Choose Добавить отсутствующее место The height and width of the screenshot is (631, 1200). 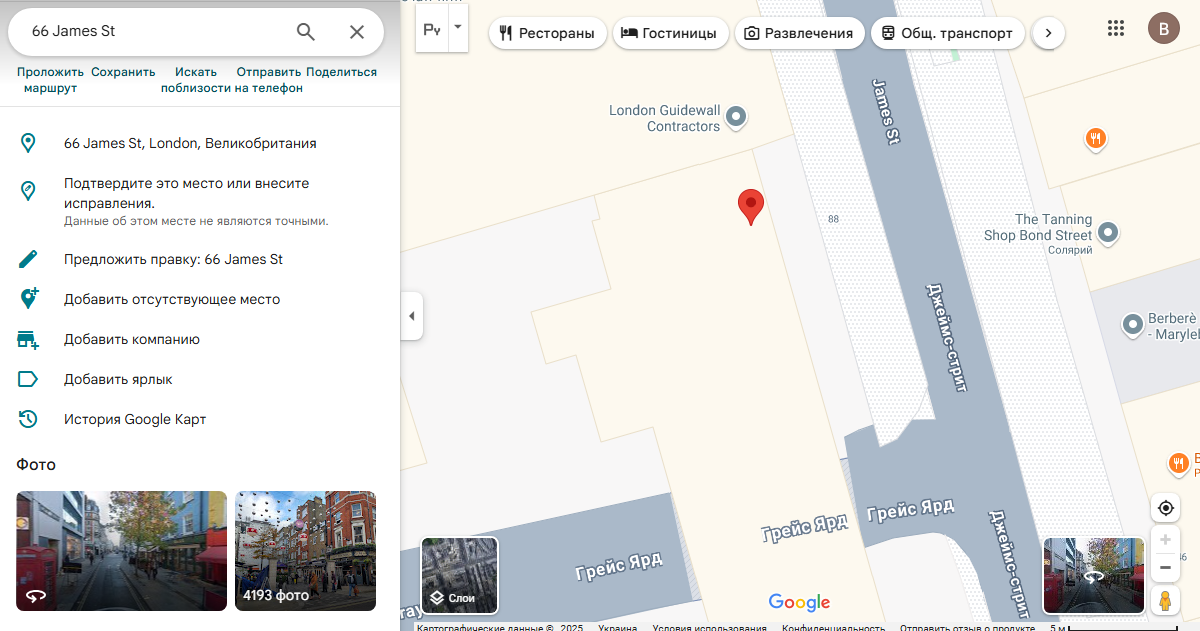[172, 299]
